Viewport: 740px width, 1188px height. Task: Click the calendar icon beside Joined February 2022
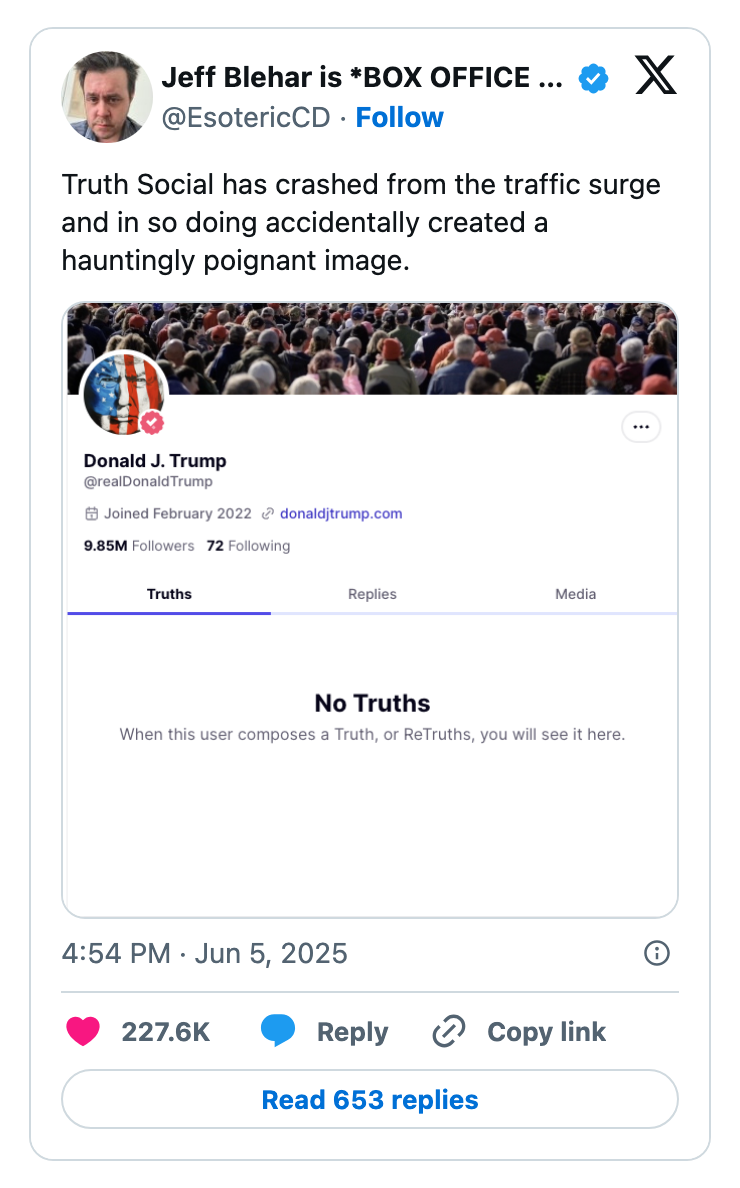pos(91,513)
